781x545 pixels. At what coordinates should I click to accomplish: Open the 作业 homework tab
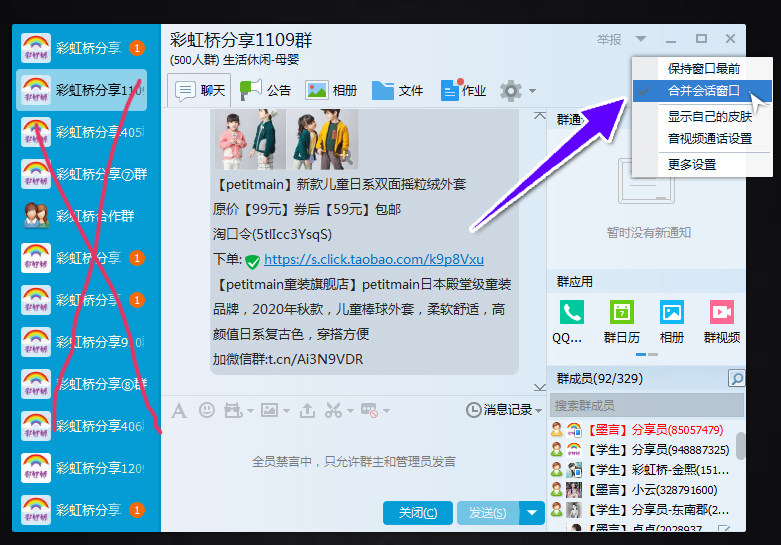click(463, 90)
